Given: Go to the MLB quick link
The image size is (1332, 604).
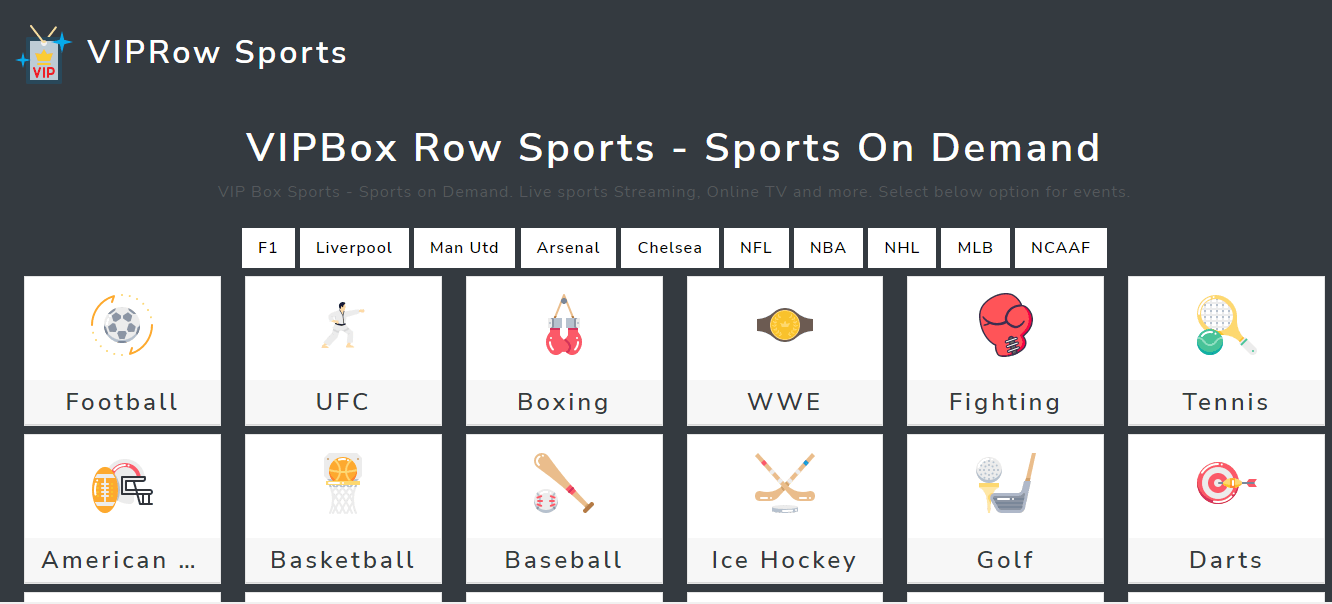Looking at the screenshot, I should [x=975, y=248].
